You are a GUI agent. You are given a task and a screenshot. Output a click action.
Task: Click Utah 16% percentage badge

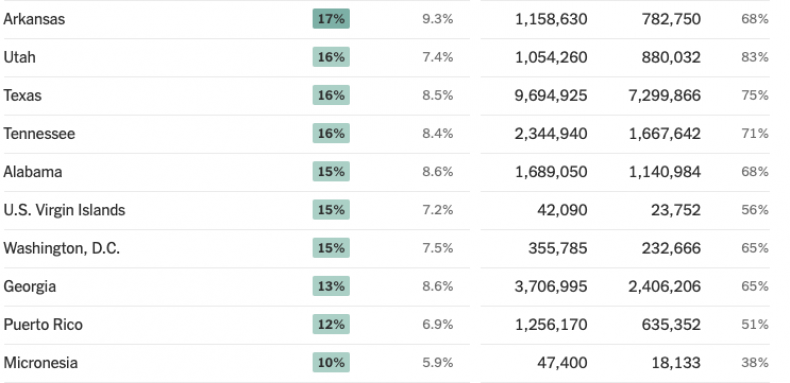coord(331,57)
